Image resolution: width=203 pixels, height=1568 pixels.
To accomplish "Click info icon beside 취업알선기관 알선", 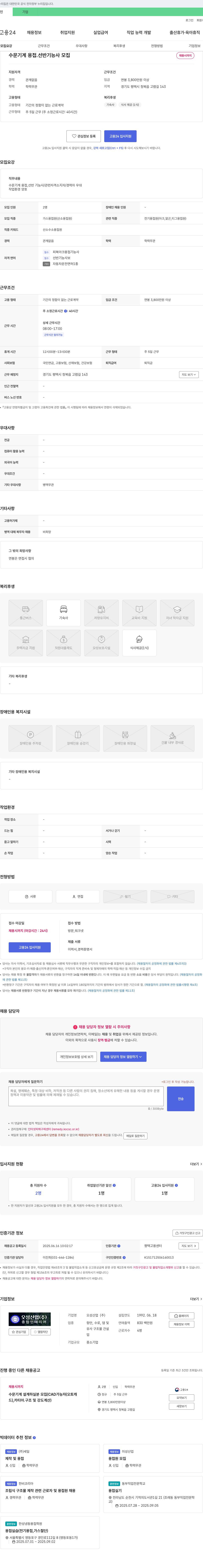I will tap(114, 1185).
